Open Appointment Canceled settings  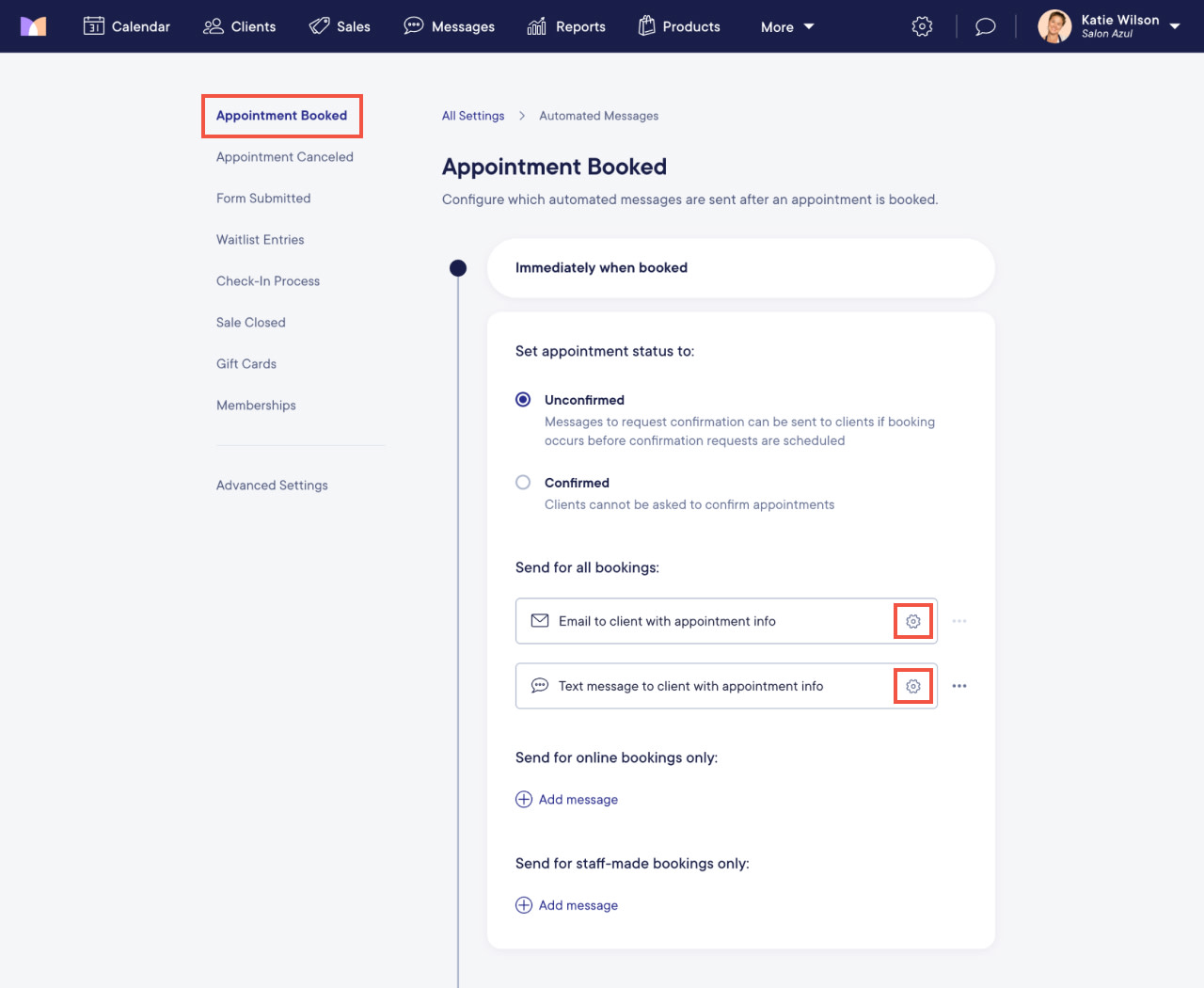[285, 157]
